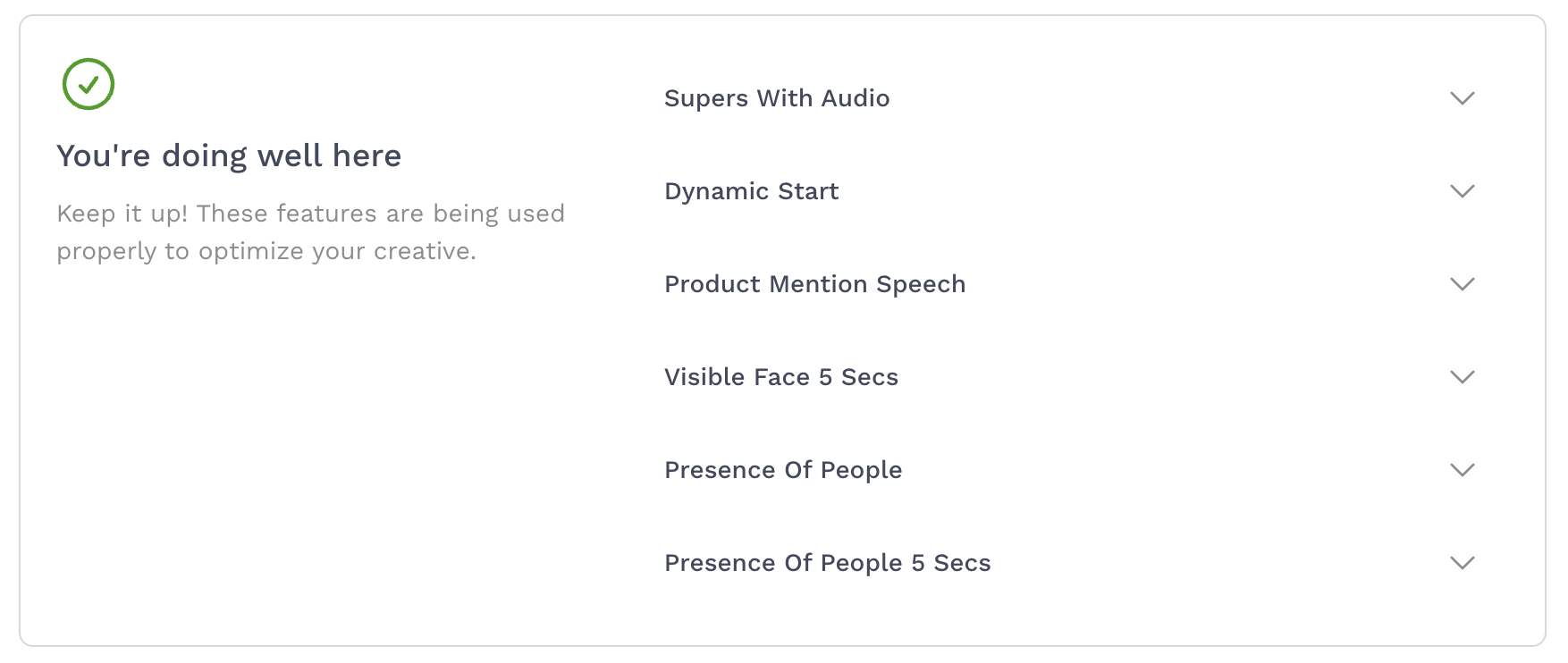The height and width of the screenshot is (663, 1568).
Task: Select the Presence Of People label text
Action: pyautogui.click(x=782, y=470)
